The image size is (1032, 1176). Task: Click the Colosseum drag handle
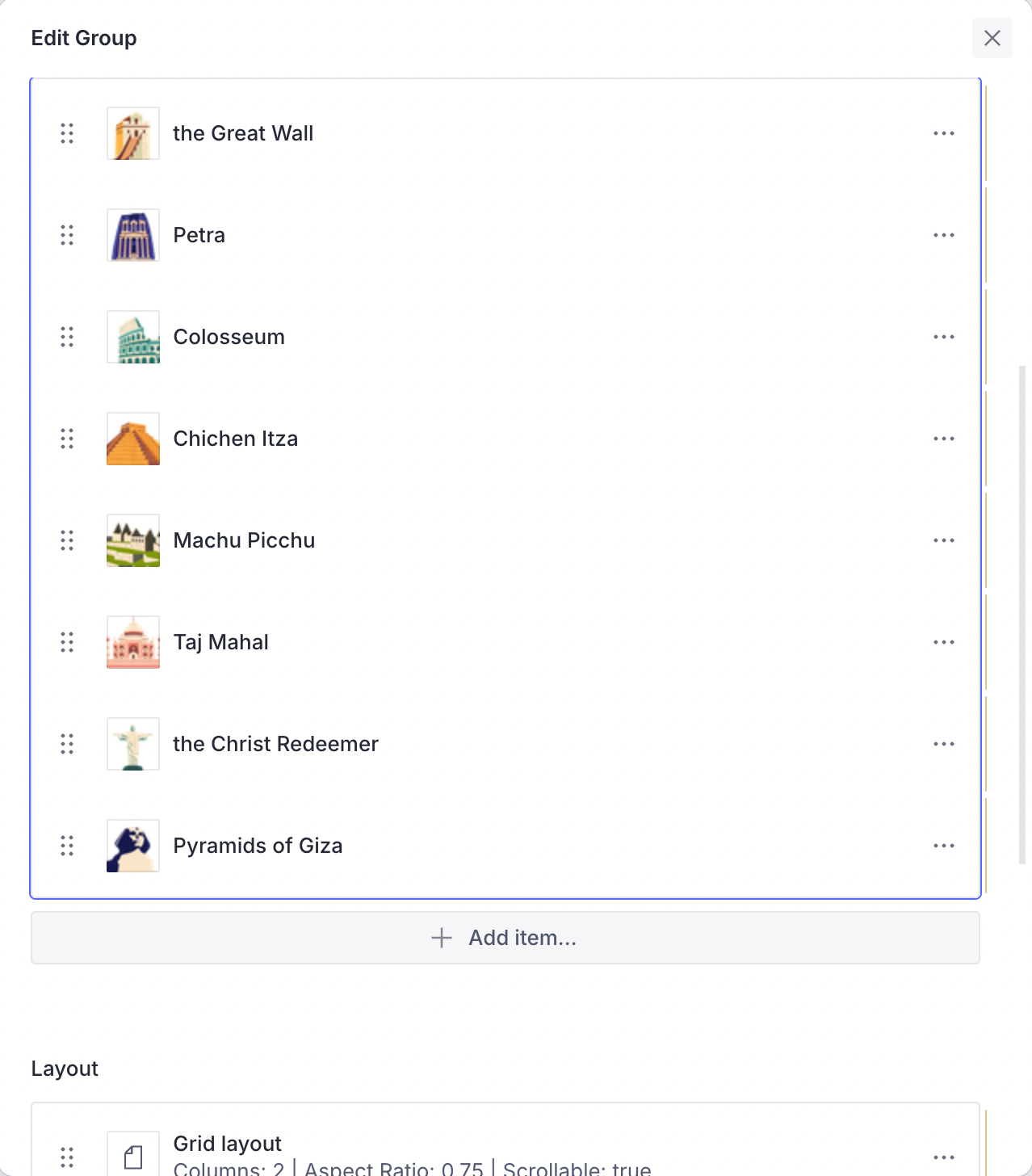pyautogui.click(x=67, y=337)
